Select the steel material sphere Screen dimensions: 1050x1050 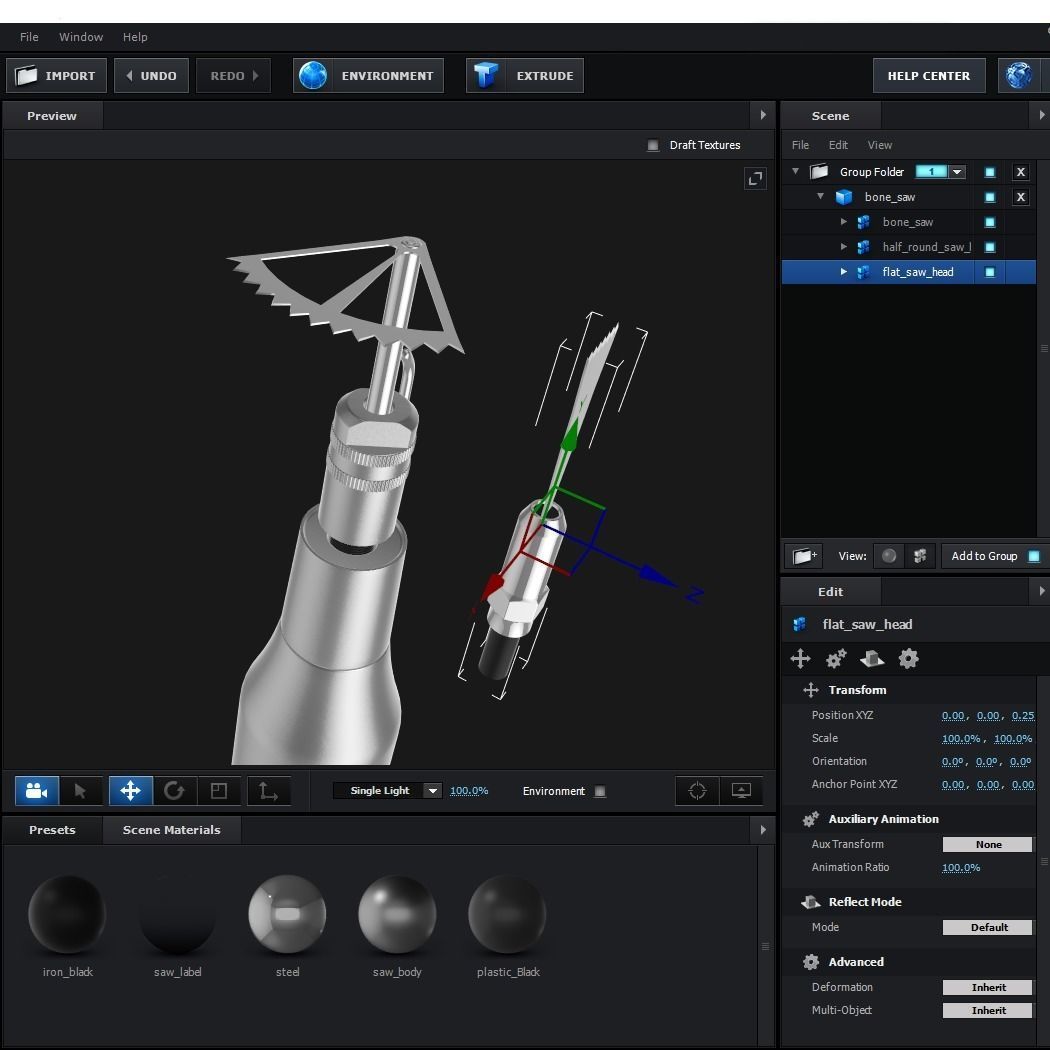[x=287, y=914]
